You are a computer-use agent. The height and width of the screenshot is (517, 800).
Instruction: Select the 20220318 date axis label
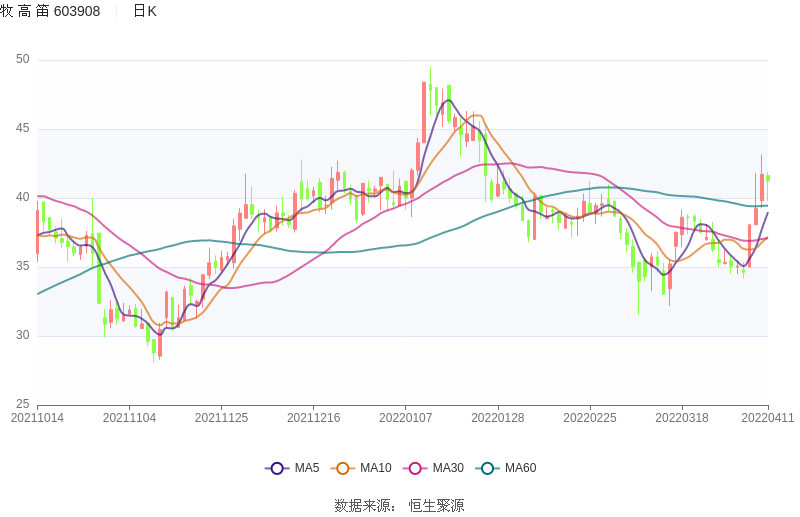(x=681, y=417)
